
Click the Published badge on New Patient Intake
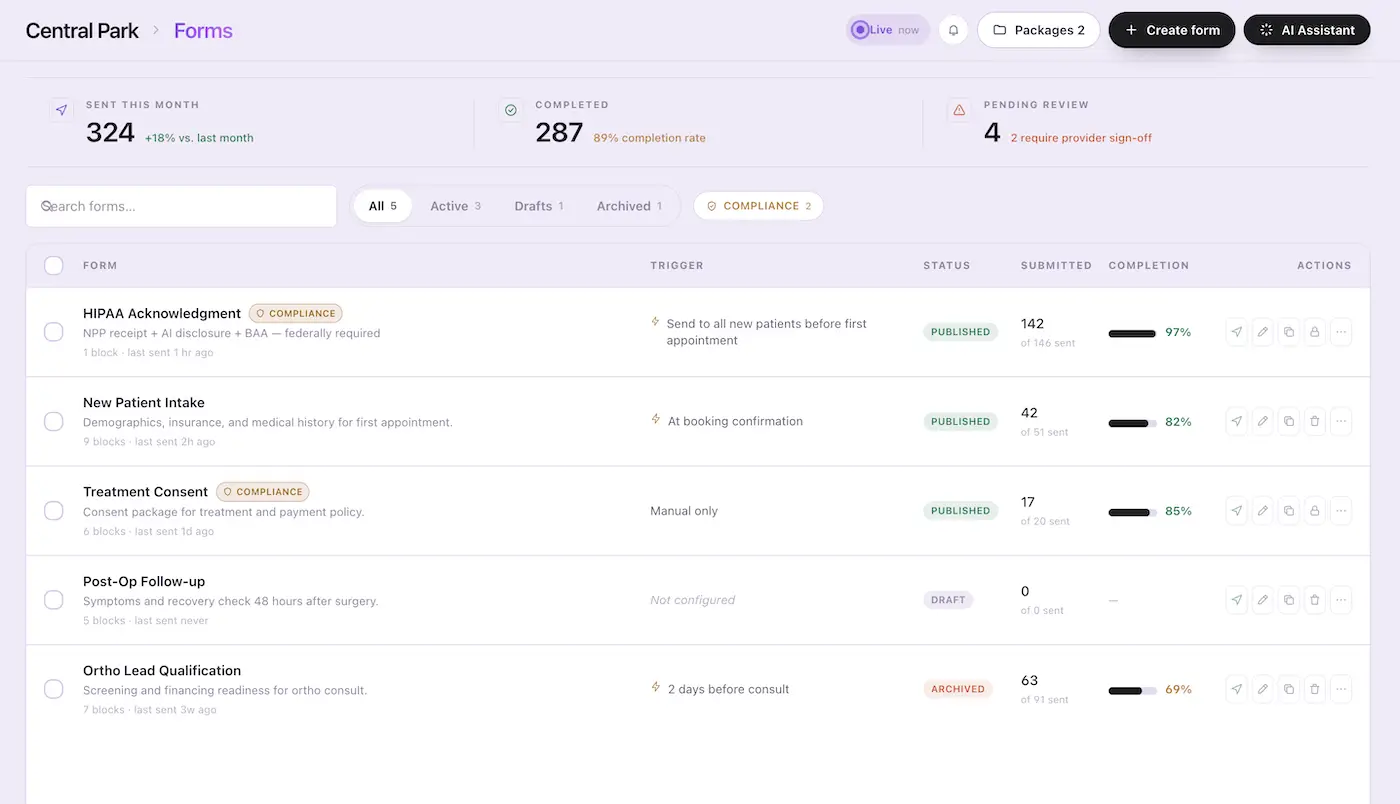pos(960,421)
